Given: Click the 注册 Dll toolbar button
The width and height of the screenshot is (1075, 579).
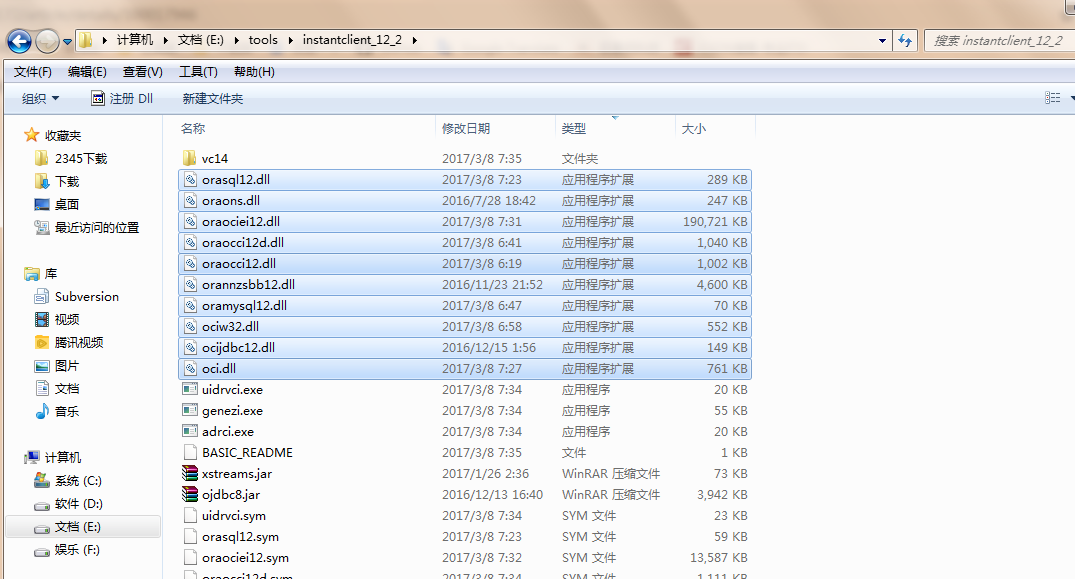Looking at the screenshot, I should (x=122, y=99).
